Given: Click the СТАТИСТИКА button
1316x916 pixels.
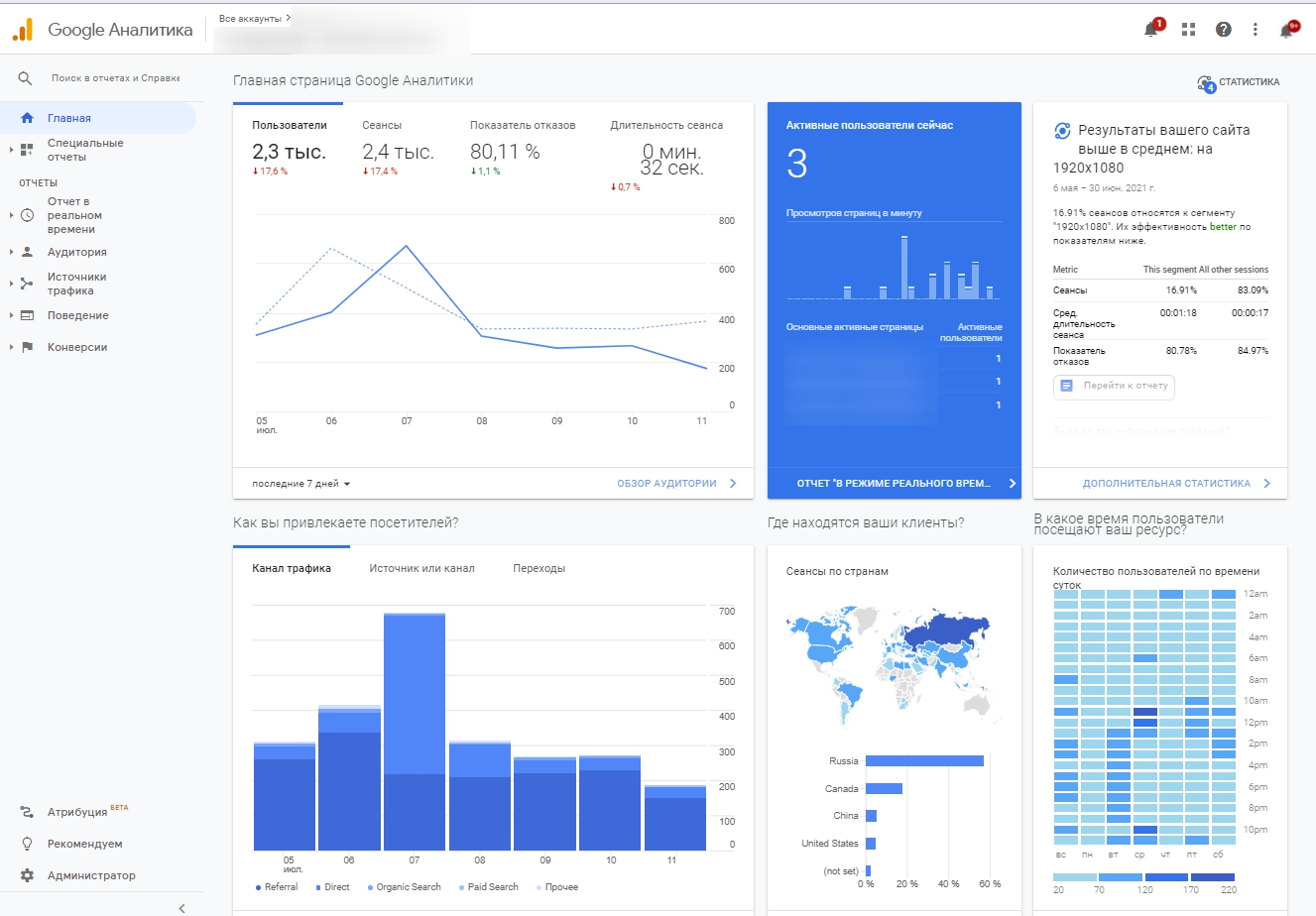Looking at the screenshot, I should [x=1239, y=83].
